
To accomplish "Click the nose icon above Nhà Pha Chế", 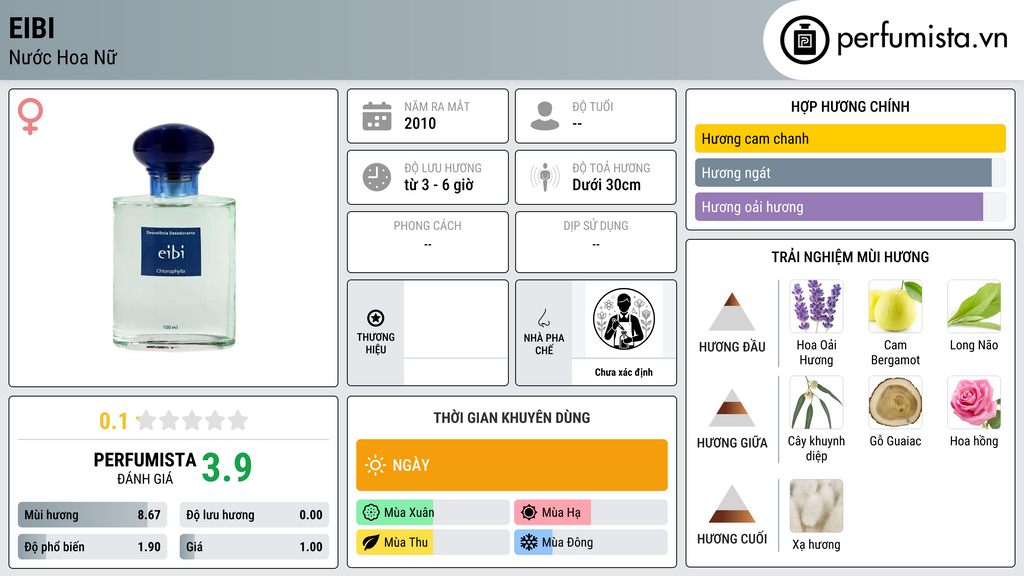I will click(543, 318).
